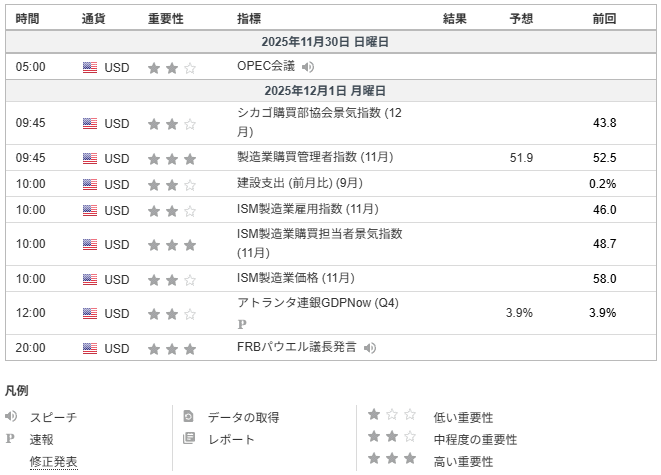
Task: Click the レポート icon in the legend
Action: (188, 439)
